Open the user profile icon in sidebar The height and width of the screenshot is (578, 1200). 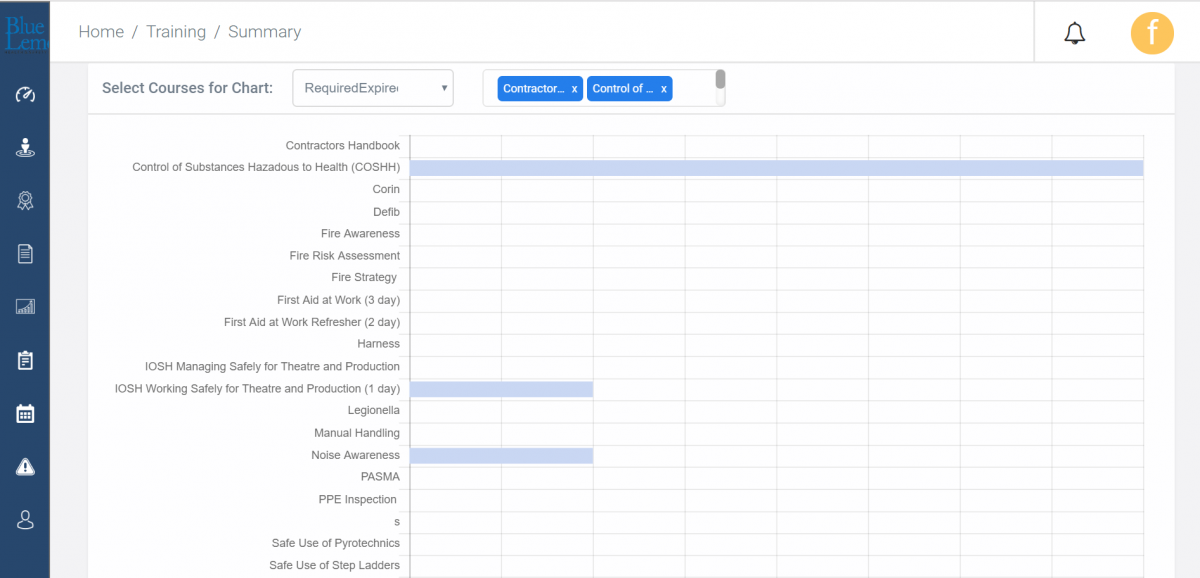tap(25, 520)
